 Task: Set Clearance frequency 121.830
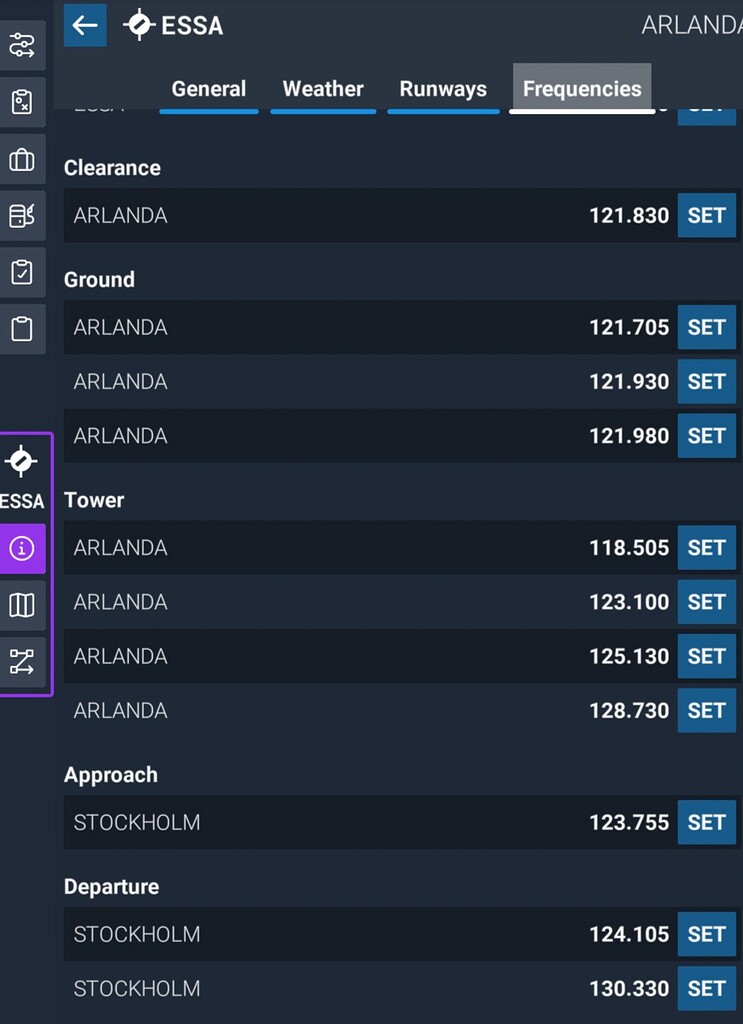pyautogui.click(x=706, y=216)
